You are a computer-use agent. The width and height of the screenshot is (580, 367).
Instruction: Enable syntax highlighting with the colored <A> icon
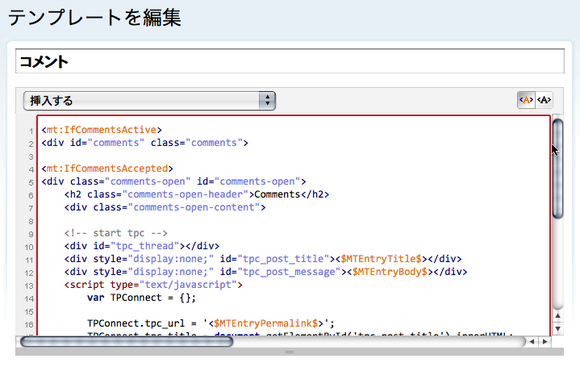[x=526, y=100]
